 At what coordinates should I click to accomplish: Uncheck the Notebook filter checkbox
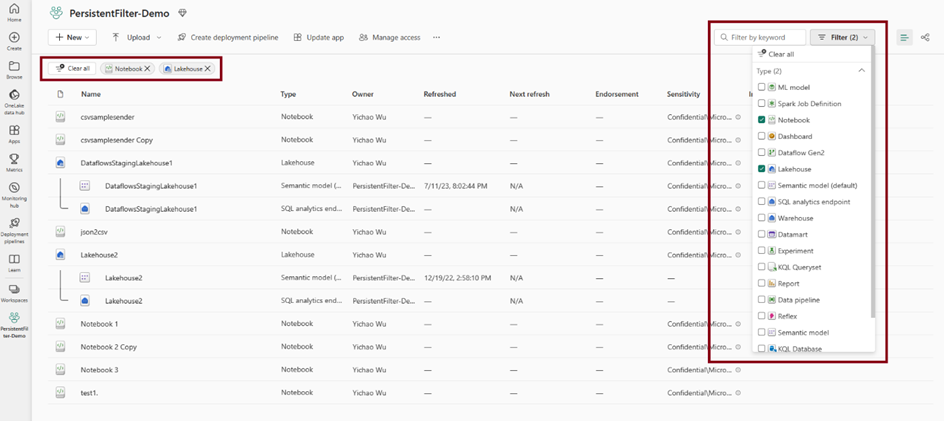(x=762, y=120)
